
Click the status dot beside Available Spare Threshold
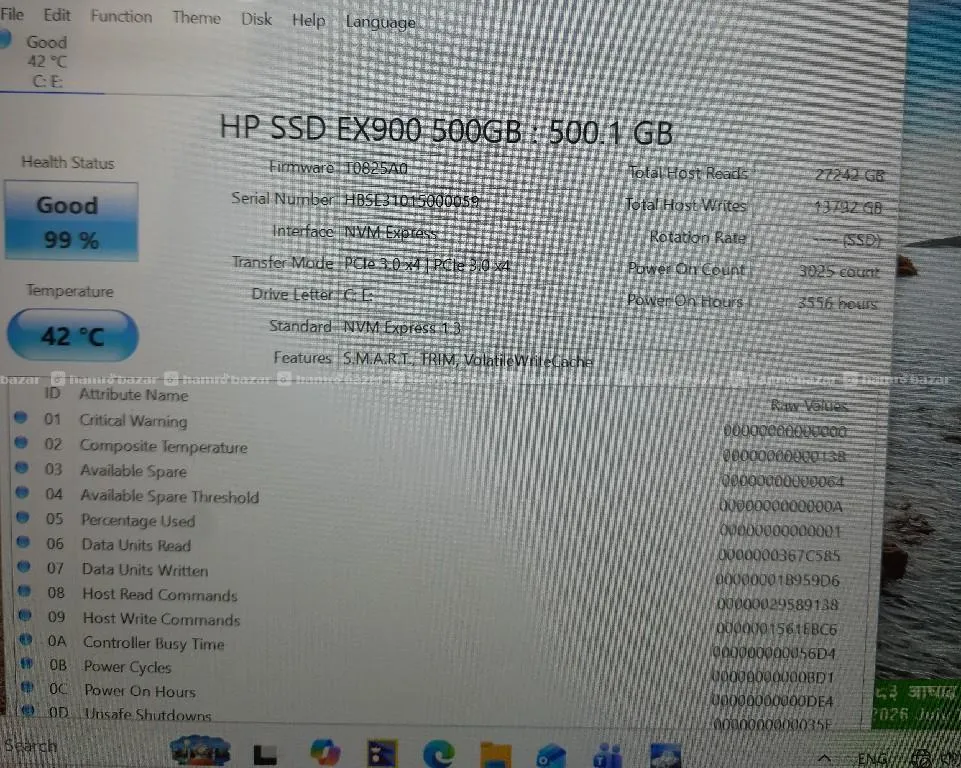22,492
